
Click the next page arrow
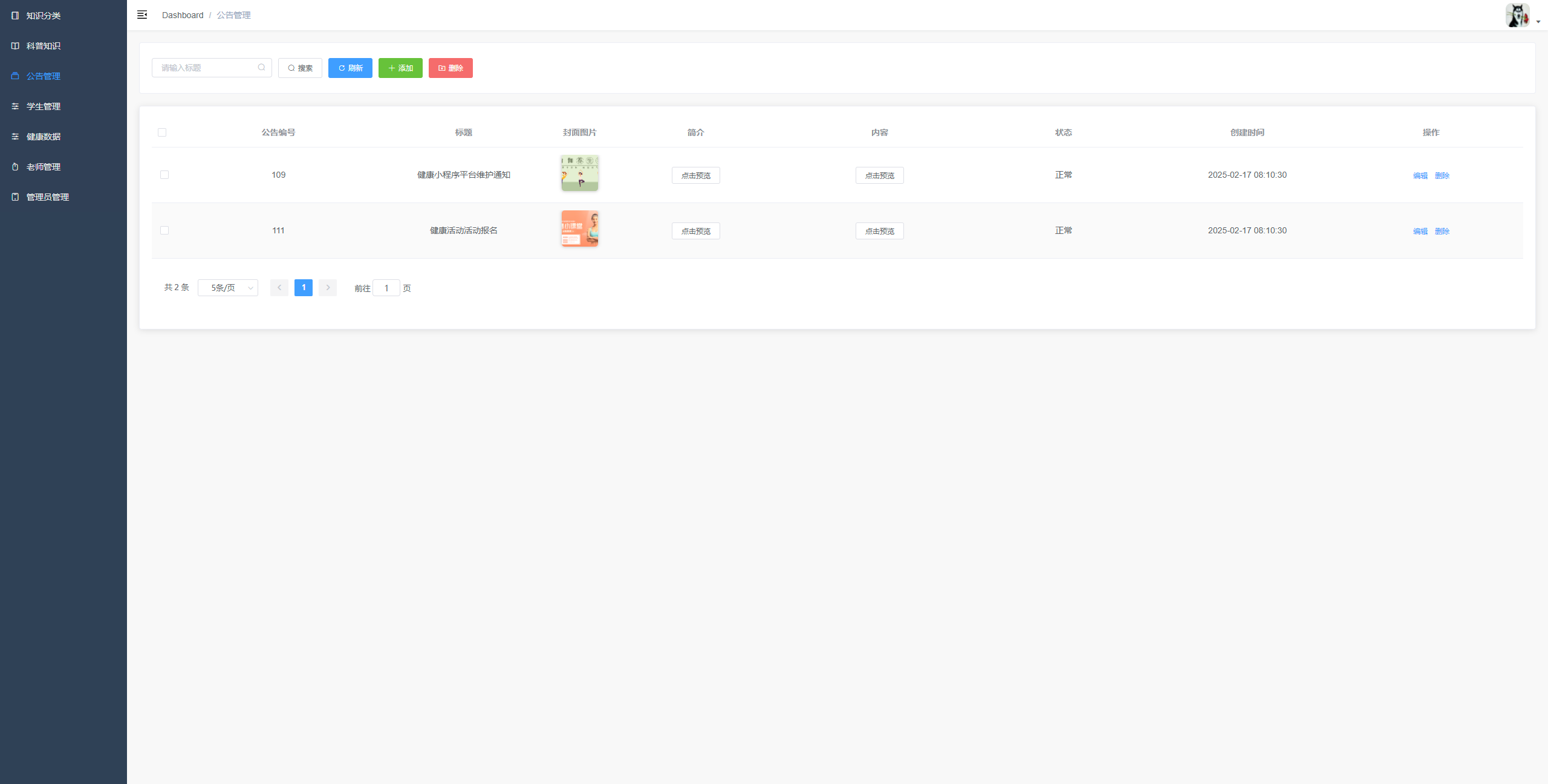coord(328,288)
